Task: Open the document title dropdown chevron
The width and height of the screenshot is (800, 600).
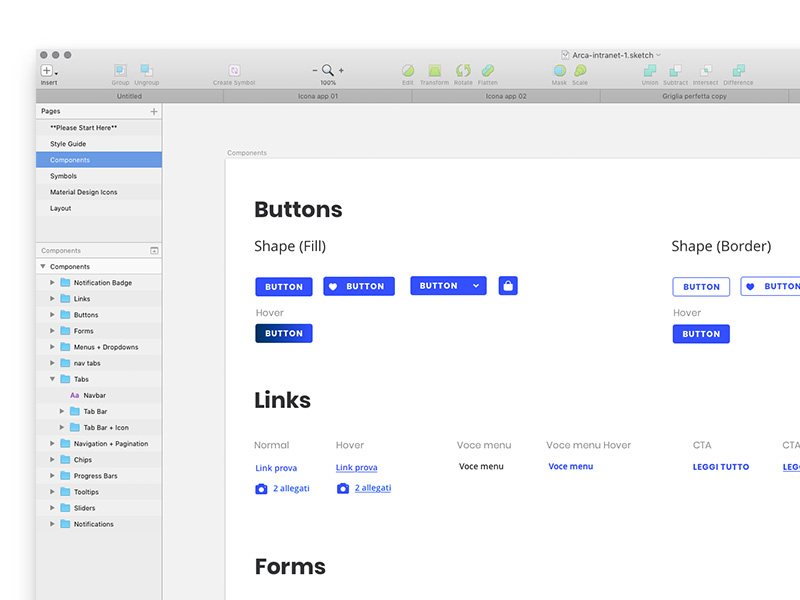Action: tap(659, 55)
